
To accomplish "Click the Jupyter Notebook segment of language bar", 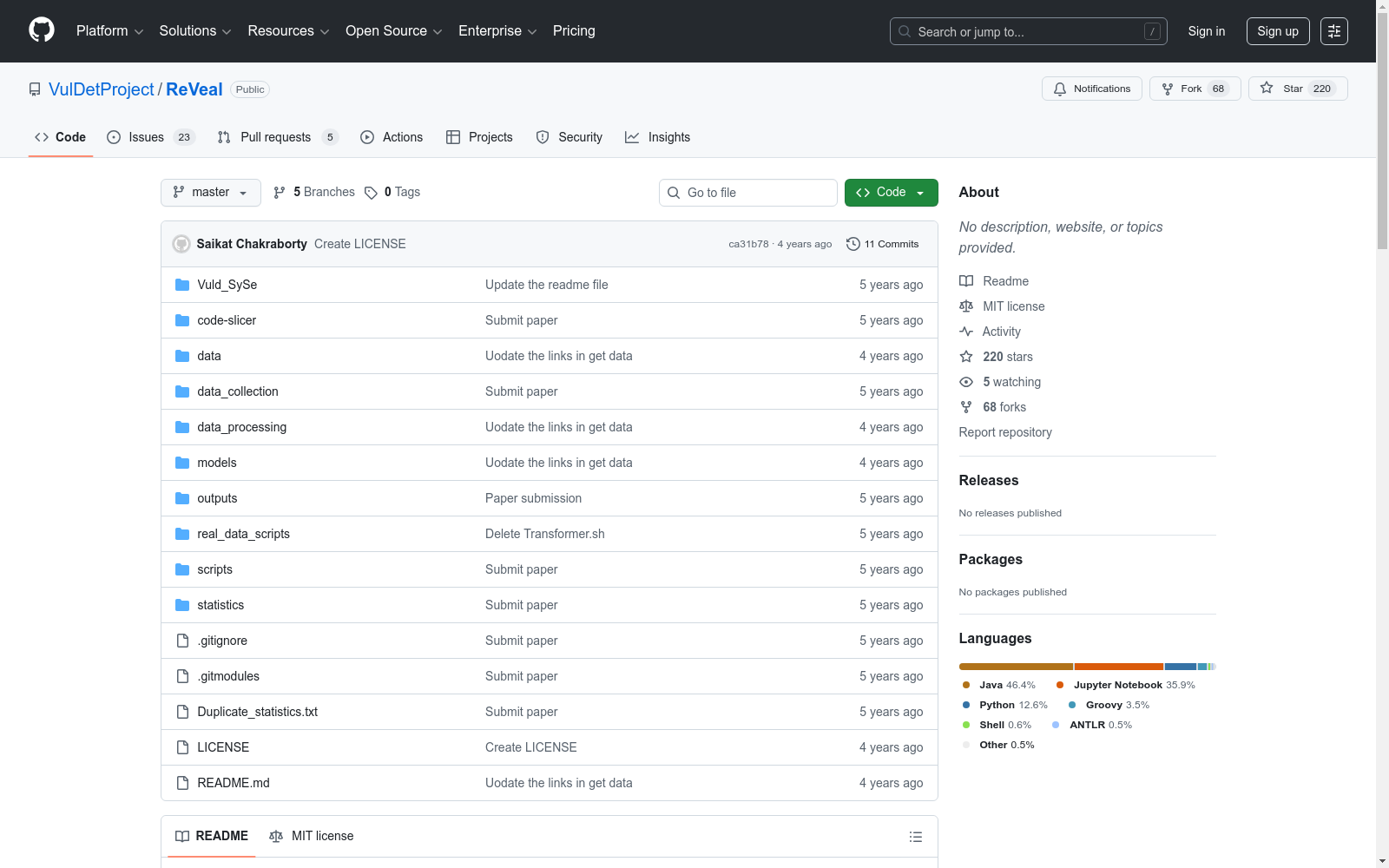I will coord(1119,667).
